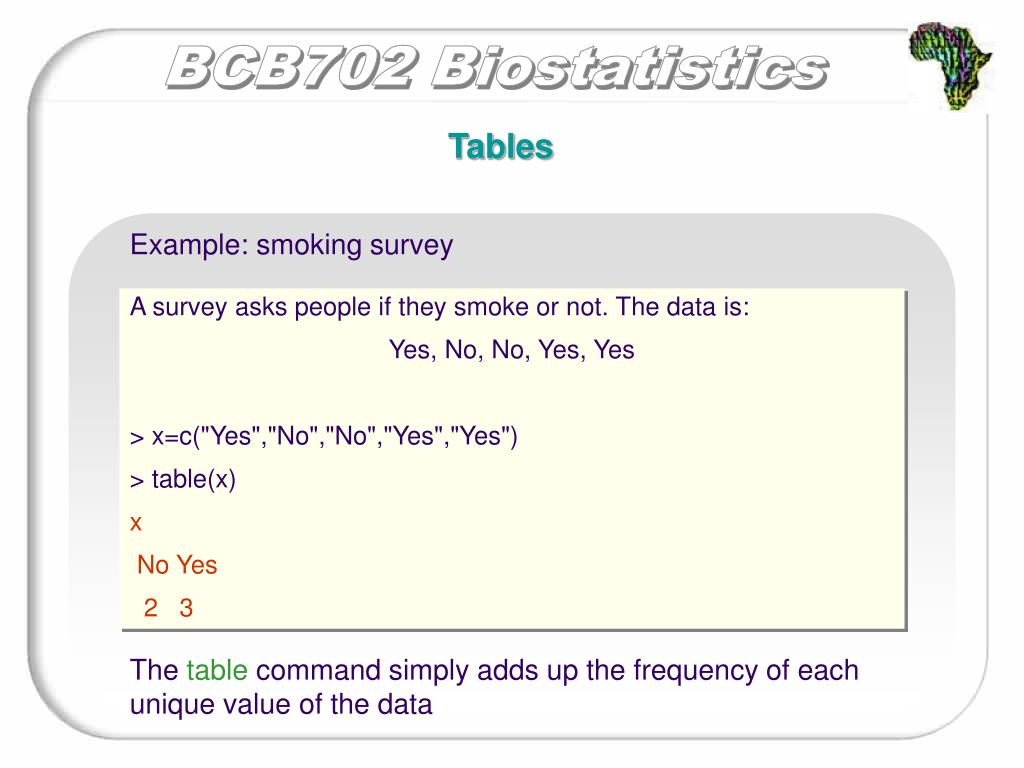
Task: Click the count value 2
Action: (x=150, y=608)
